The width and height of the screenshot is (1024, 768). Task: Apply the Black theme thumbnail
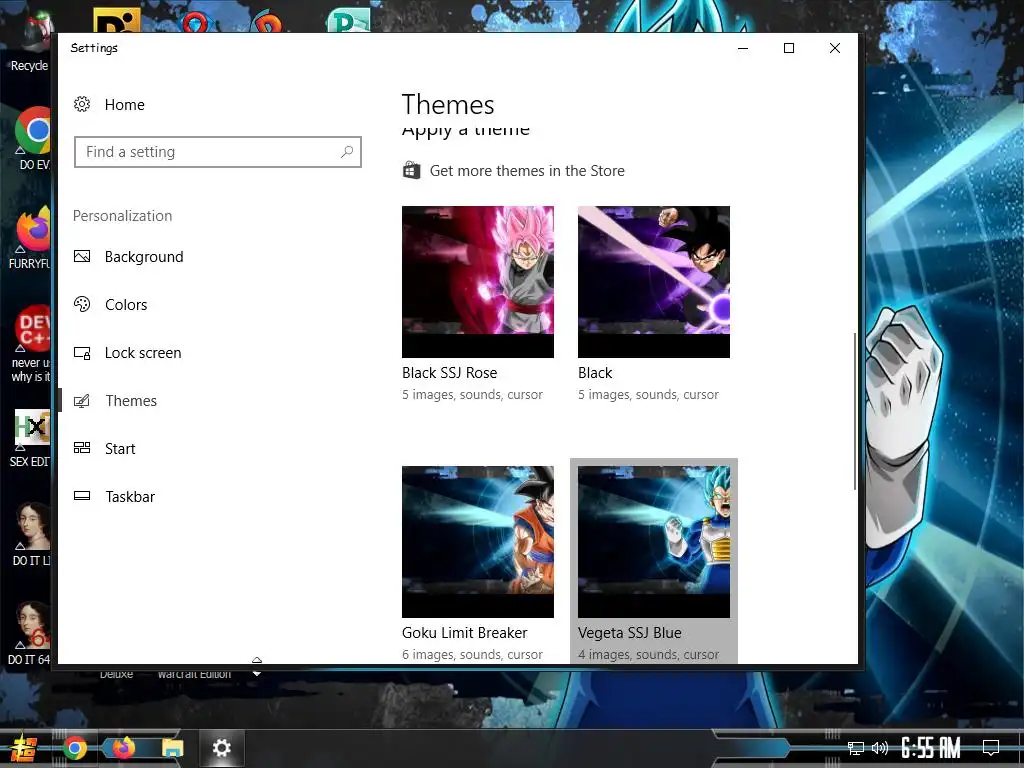pos(654,282)
